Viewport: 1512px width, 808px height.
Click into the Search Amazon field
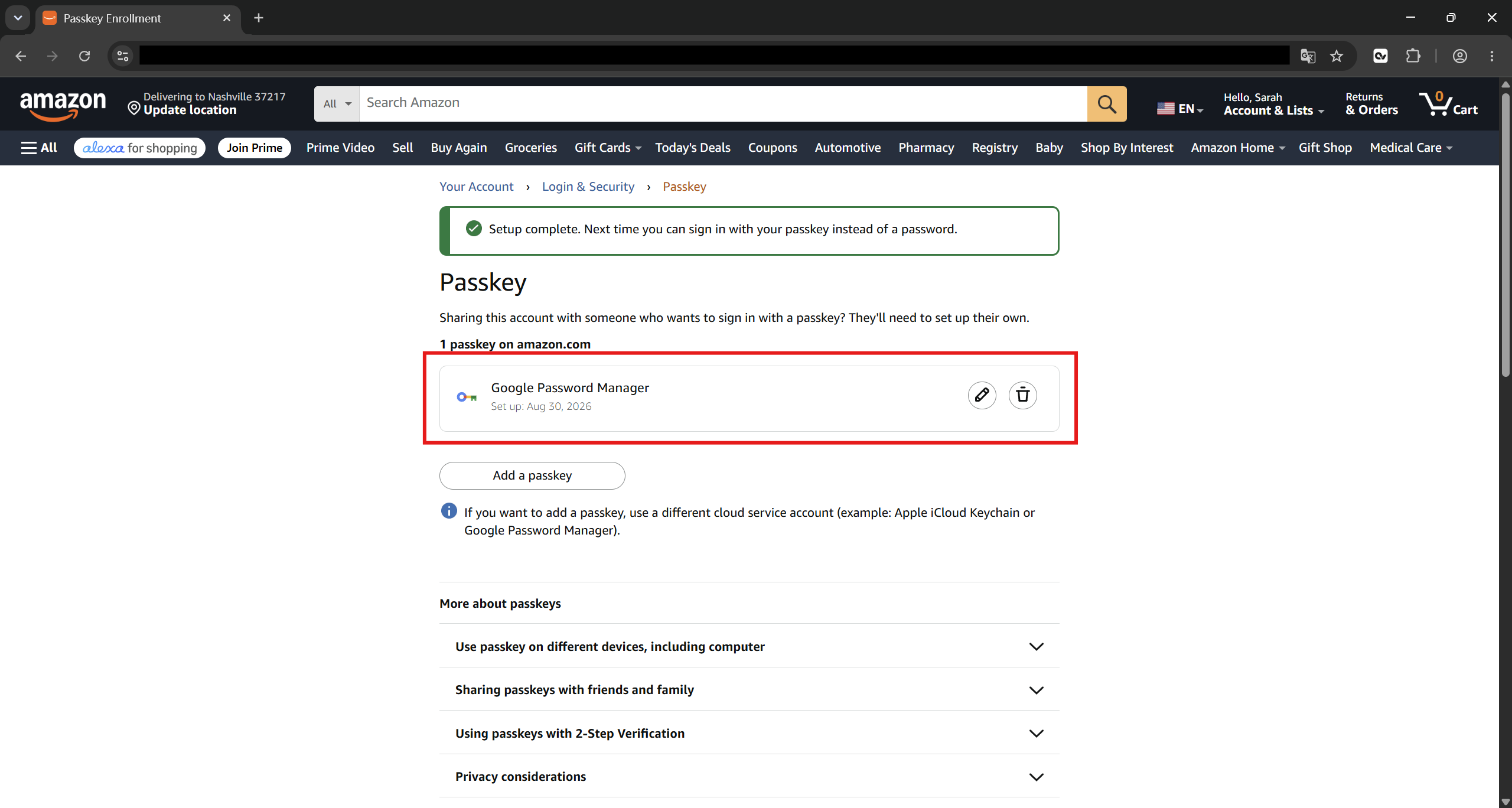(x=723, y=104)
